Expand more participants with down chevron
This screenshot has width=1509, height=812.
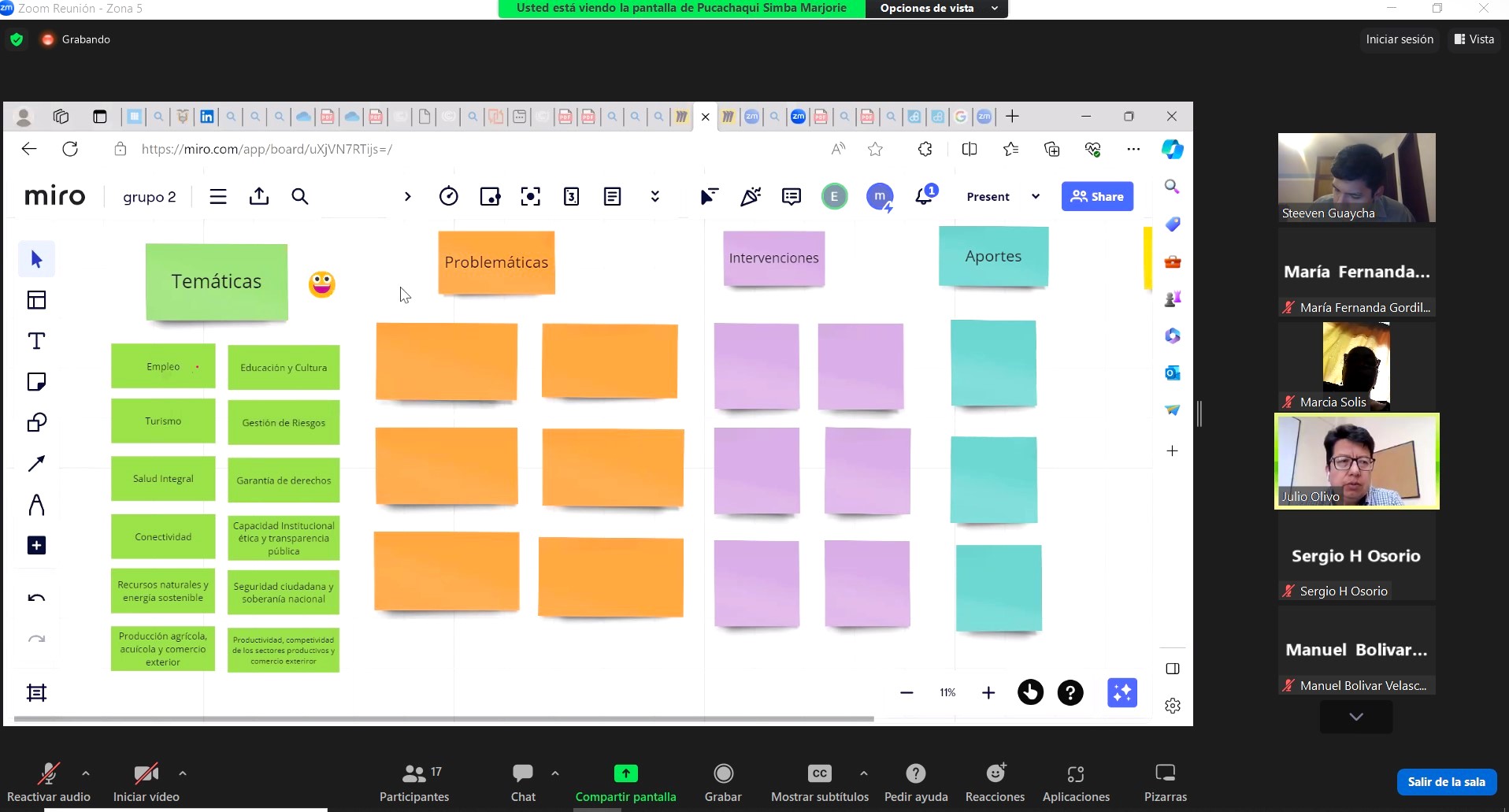tap(1355, 717)
